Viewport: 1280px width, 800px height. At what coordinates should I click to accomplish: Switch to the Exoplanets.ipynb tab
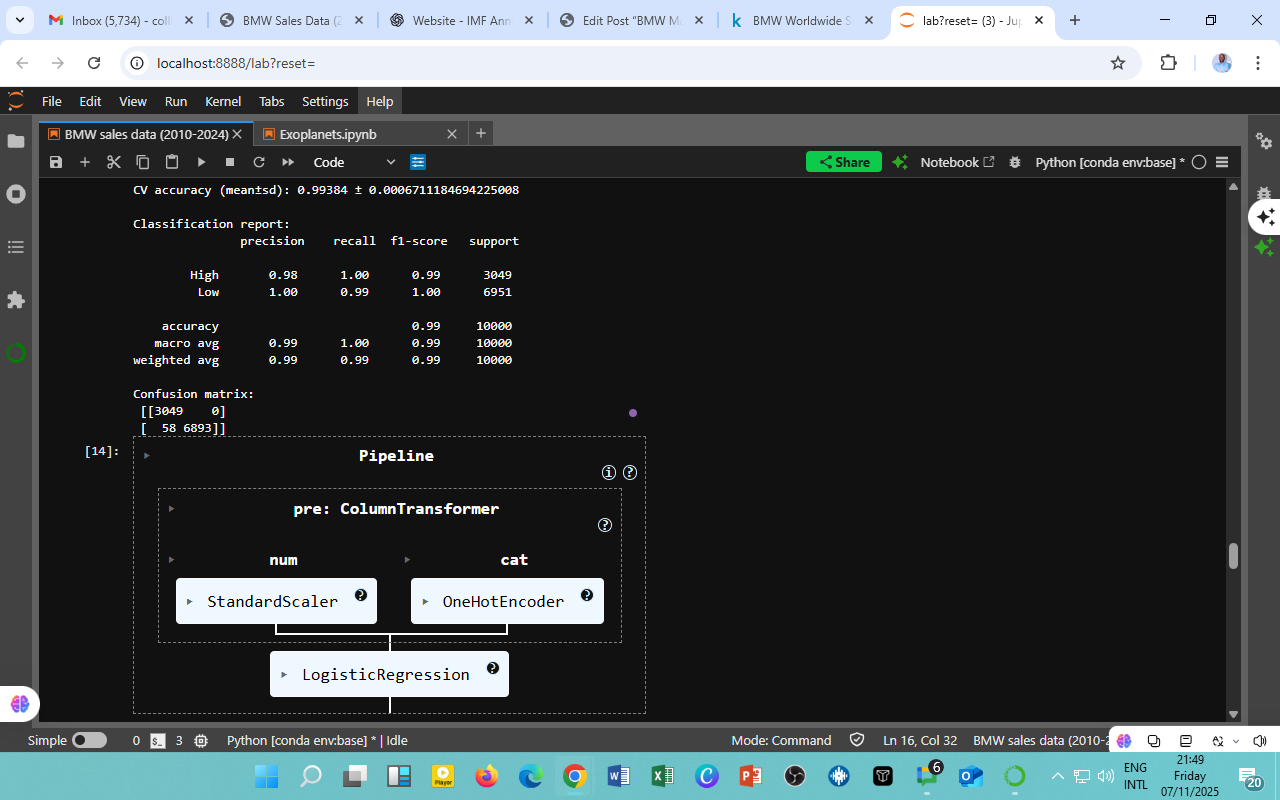[x=328, y=134]
